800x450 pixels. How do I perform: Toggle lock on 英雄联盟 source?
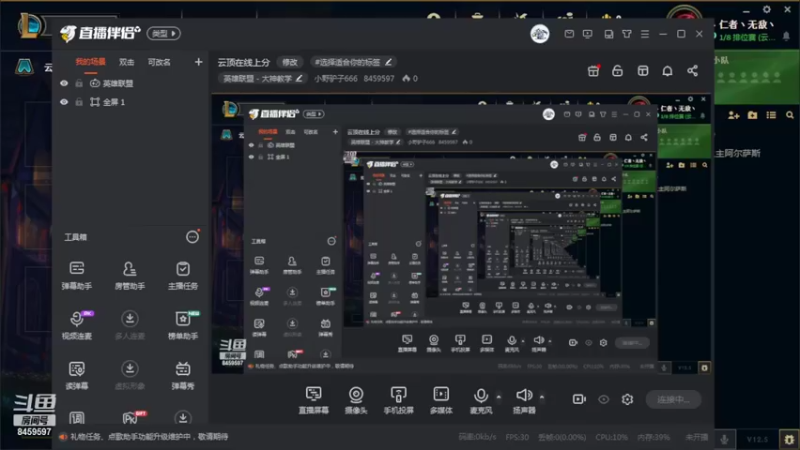coord(79,83)
